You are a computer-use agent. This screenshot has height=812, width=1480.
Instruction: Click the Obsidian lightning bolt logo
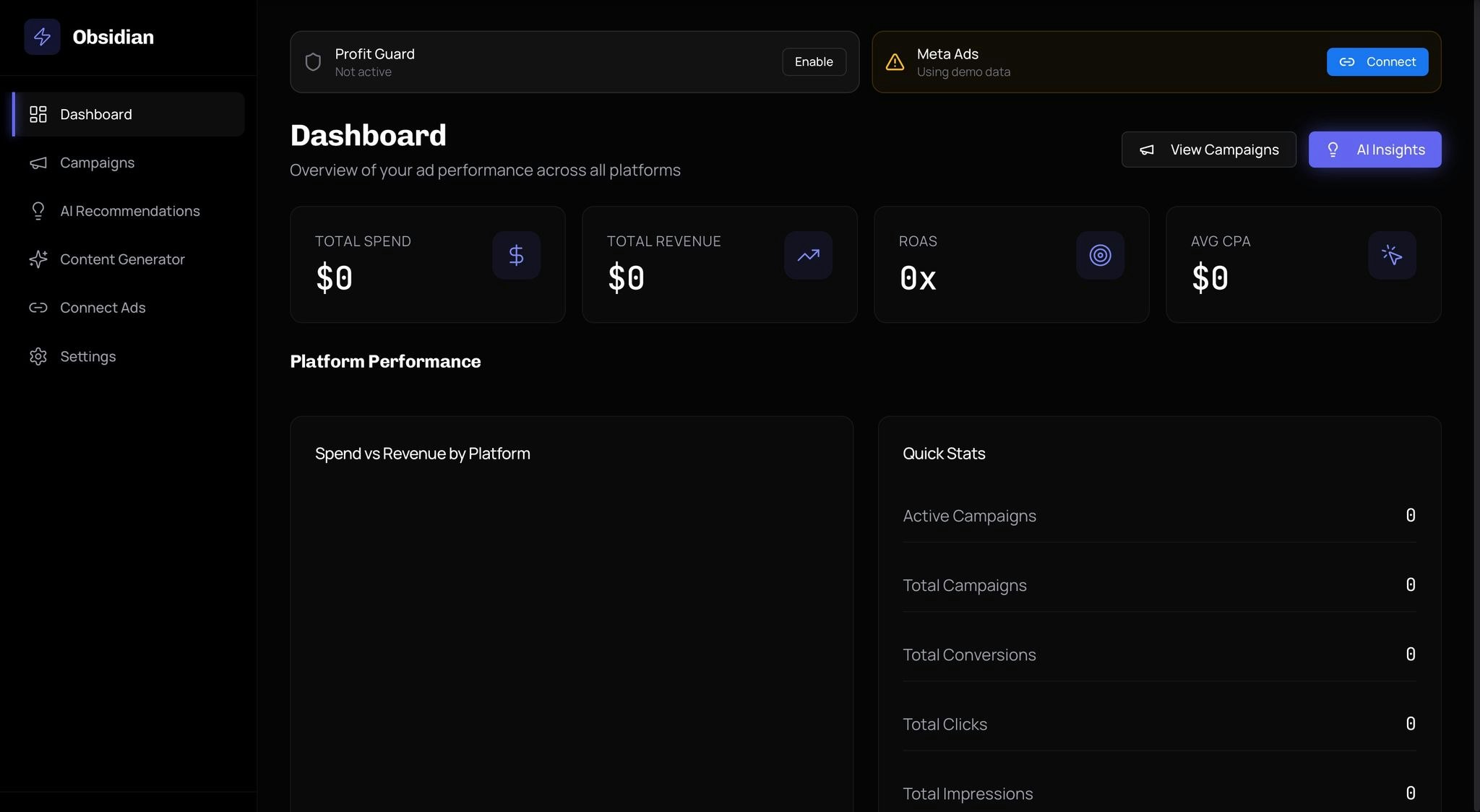[42, 37]
